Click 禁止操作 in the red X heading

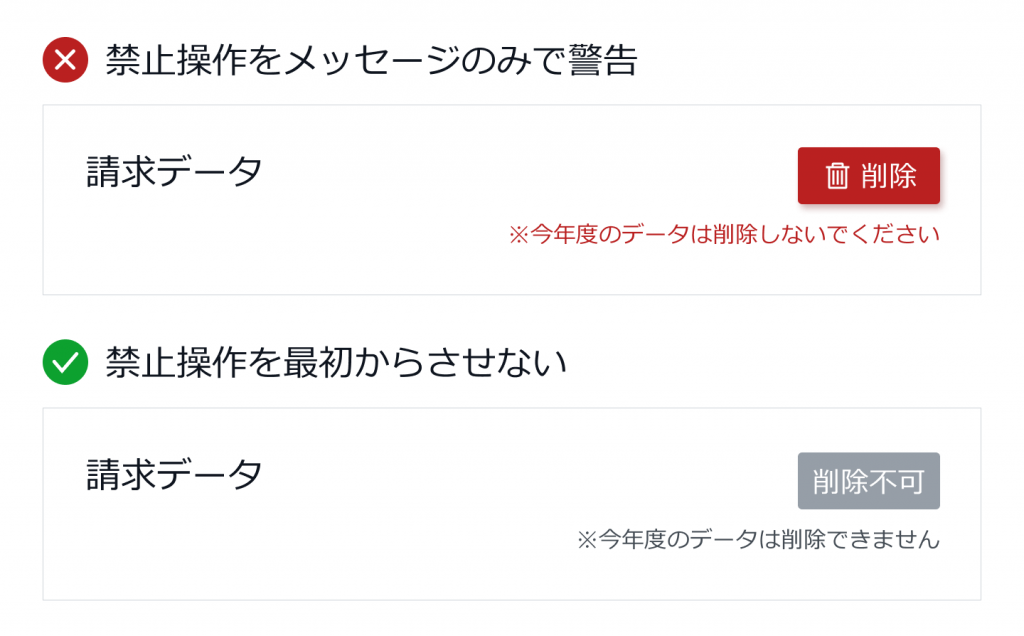tap(176, 60)
